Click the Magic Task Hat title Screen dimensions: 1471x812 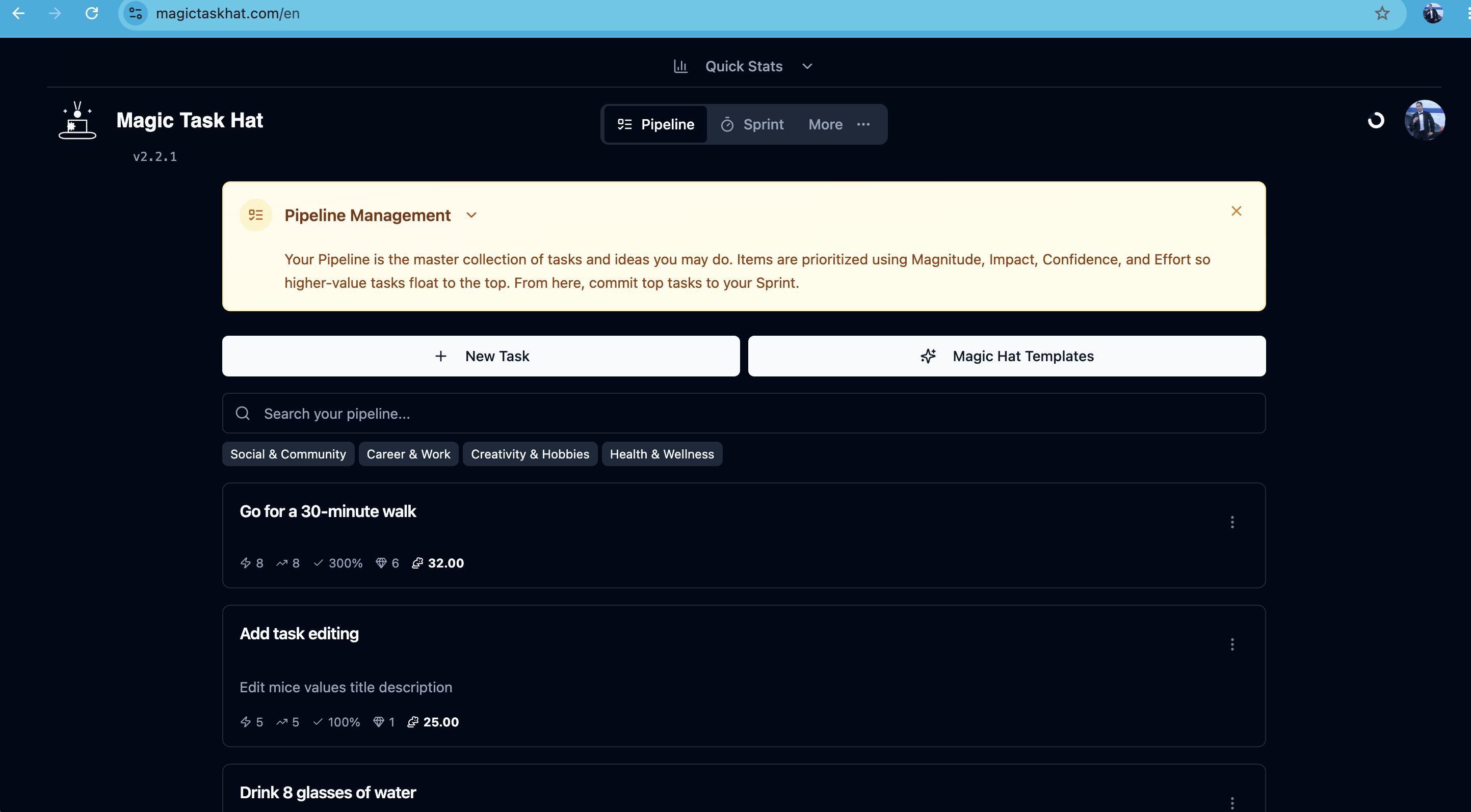click(190, 120)
